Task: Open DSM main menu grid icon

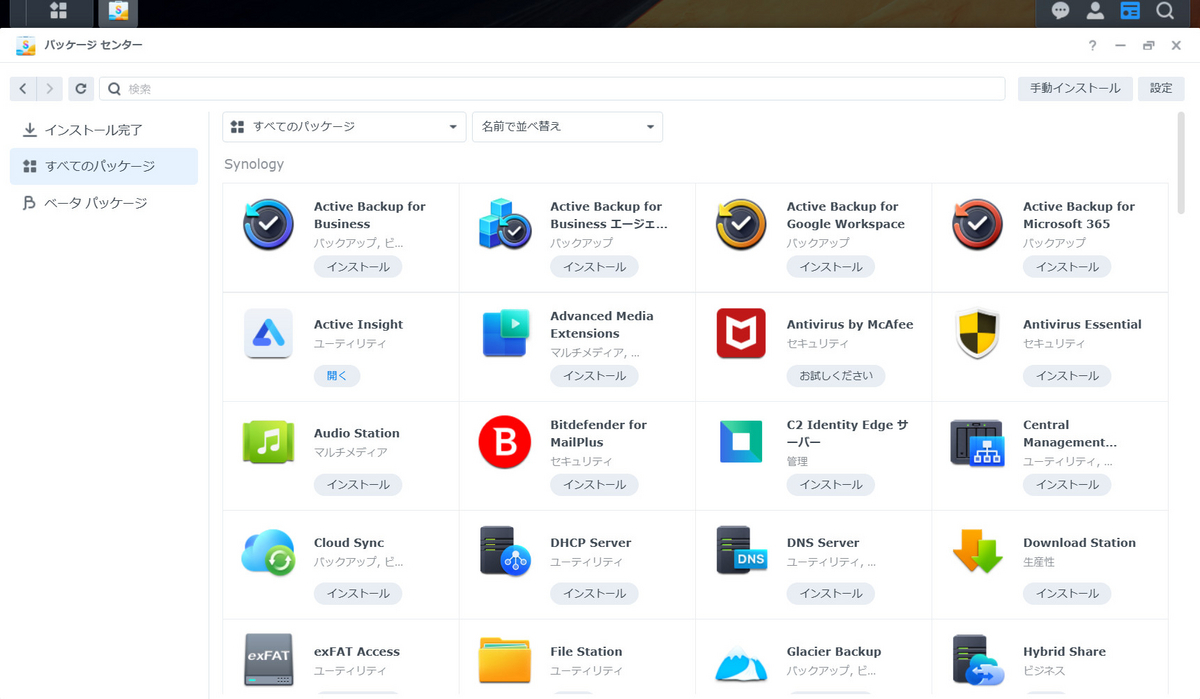Action: [58, 12]
